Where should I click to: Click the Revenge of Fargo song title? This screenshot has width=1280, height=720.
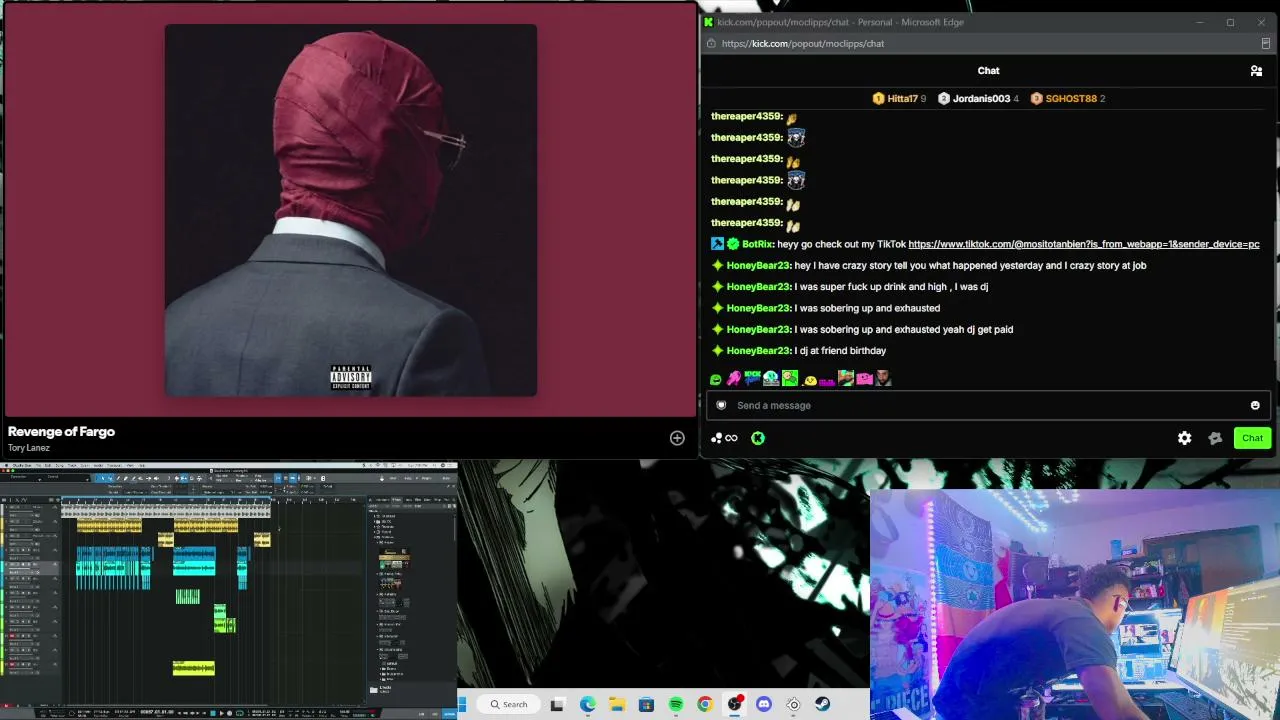click(61, 432)
